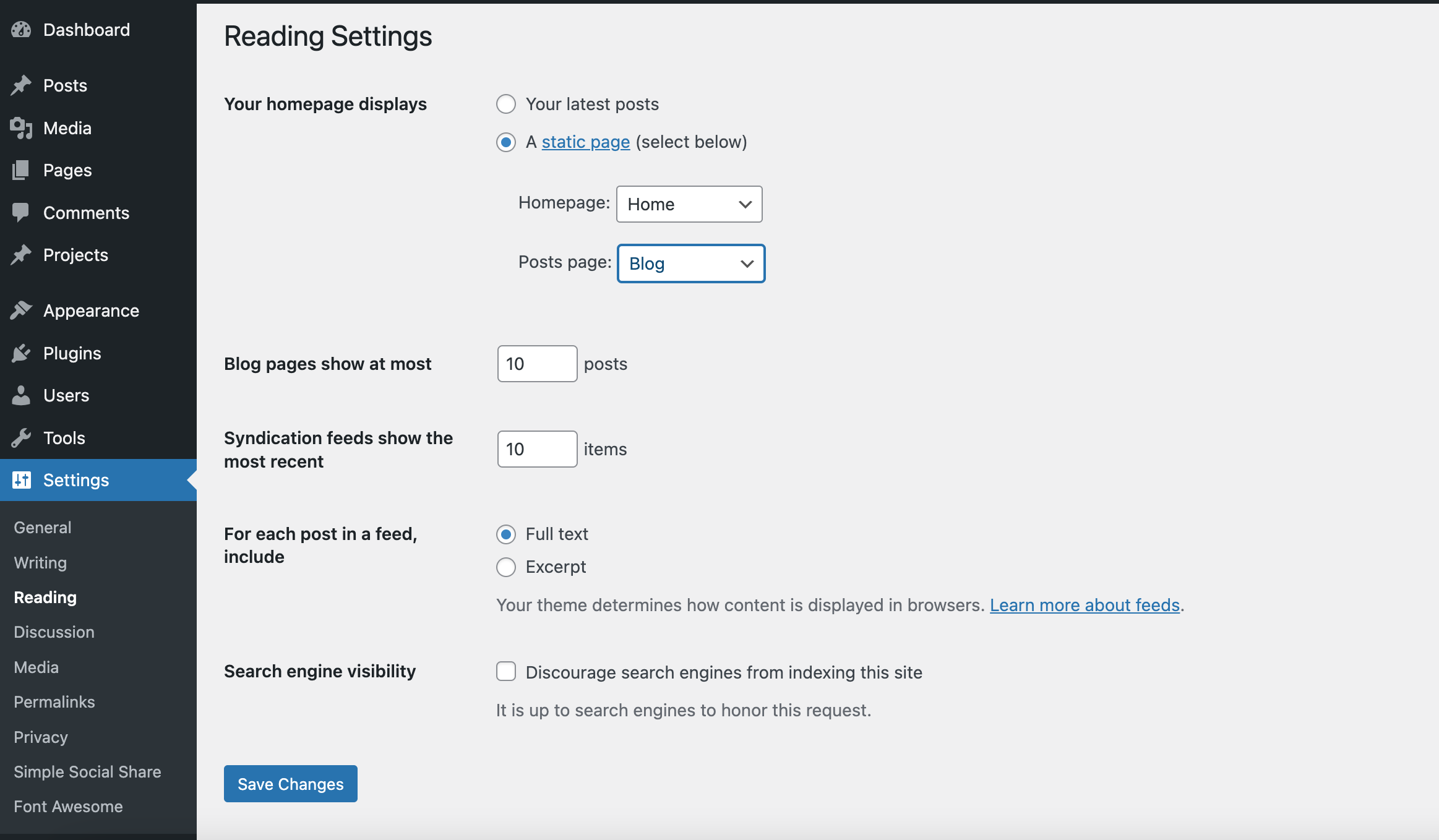Select the Reading settings submenu item
This screenshot has height=840, width=1439.
point(45,598)
